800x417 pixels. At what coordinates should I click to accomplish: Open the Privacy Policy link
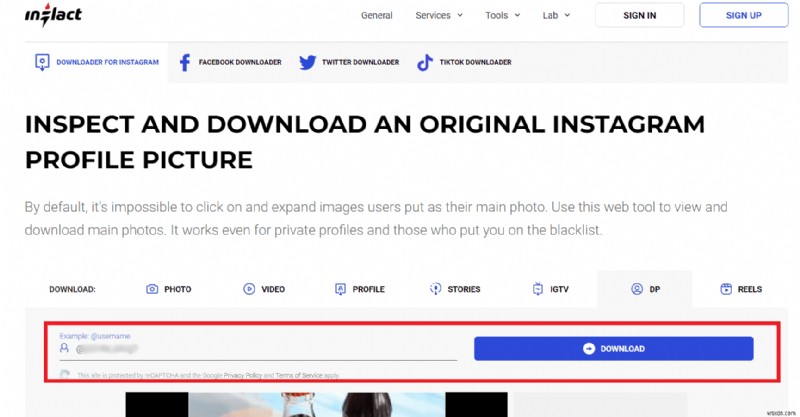(x=243, y=375)
